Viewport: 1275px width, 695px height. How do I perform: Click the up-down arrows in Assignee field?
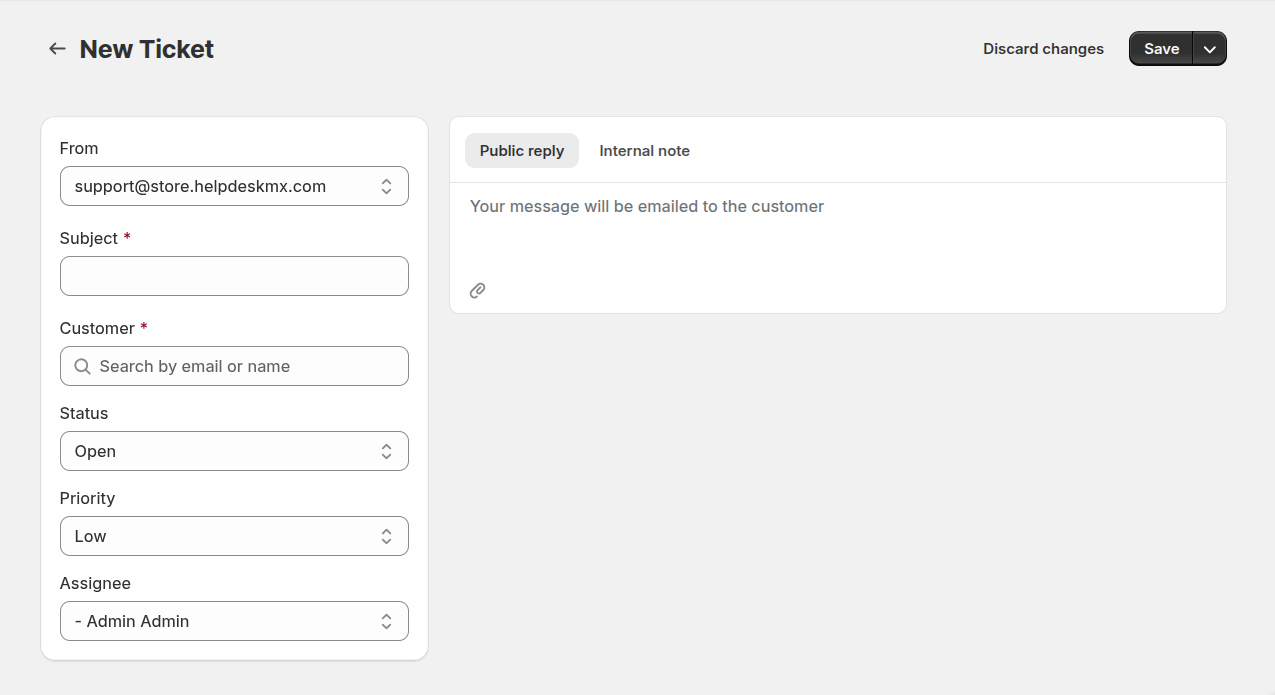coord(386,622)
